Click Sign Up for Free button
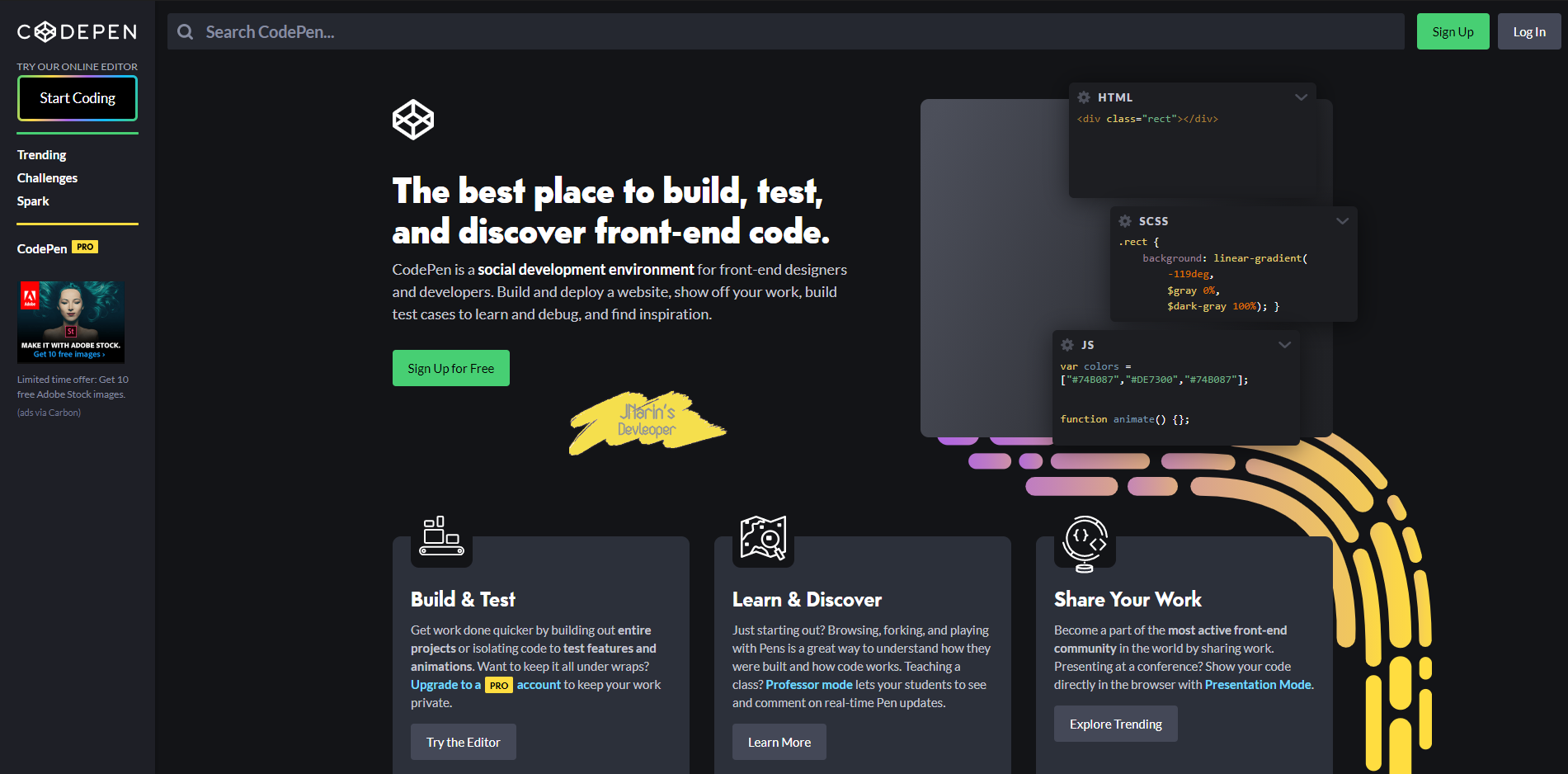This screenshot has height=774, width=1568. (450, 368)
